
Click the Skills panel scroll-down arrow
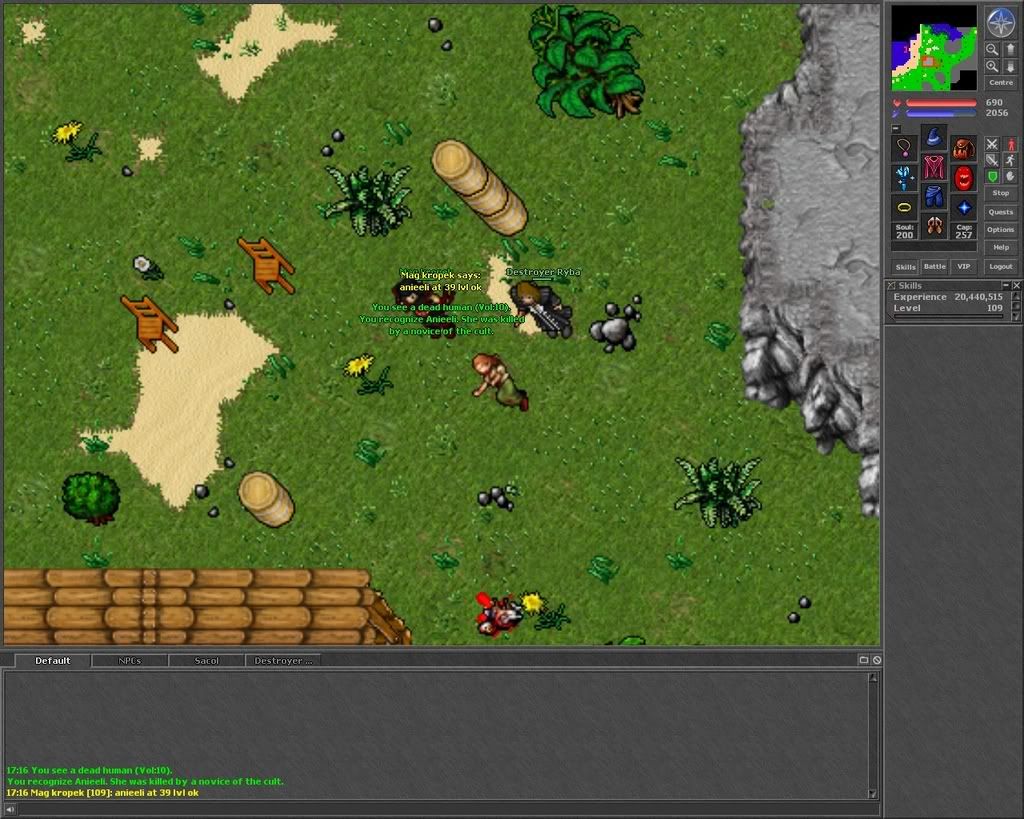1016,316
